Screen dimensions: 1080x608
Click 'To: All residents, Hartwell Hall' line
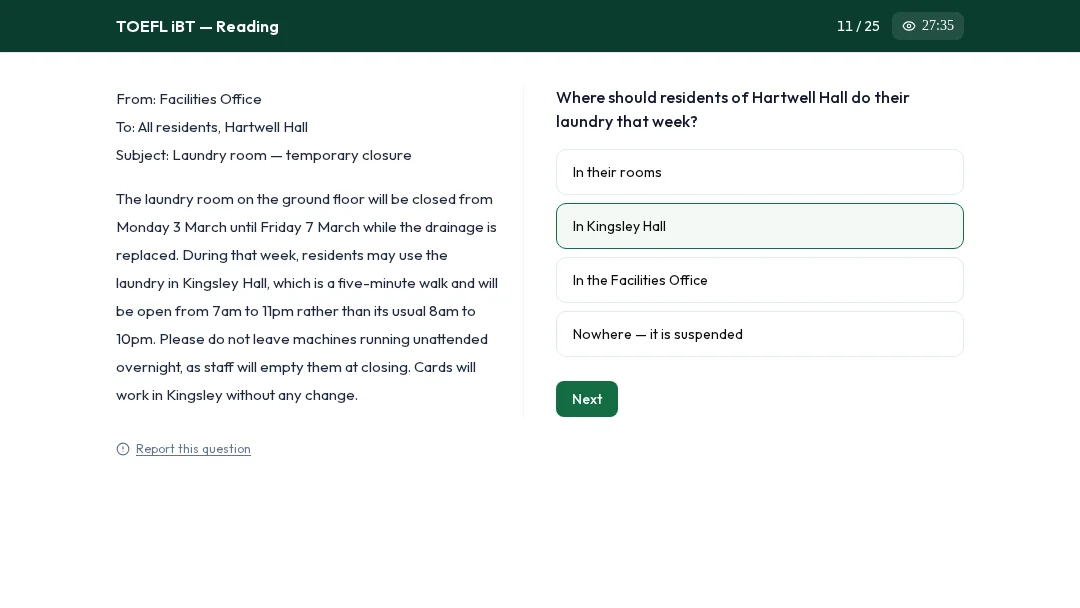pyautogui.click(x=212, y=127)
